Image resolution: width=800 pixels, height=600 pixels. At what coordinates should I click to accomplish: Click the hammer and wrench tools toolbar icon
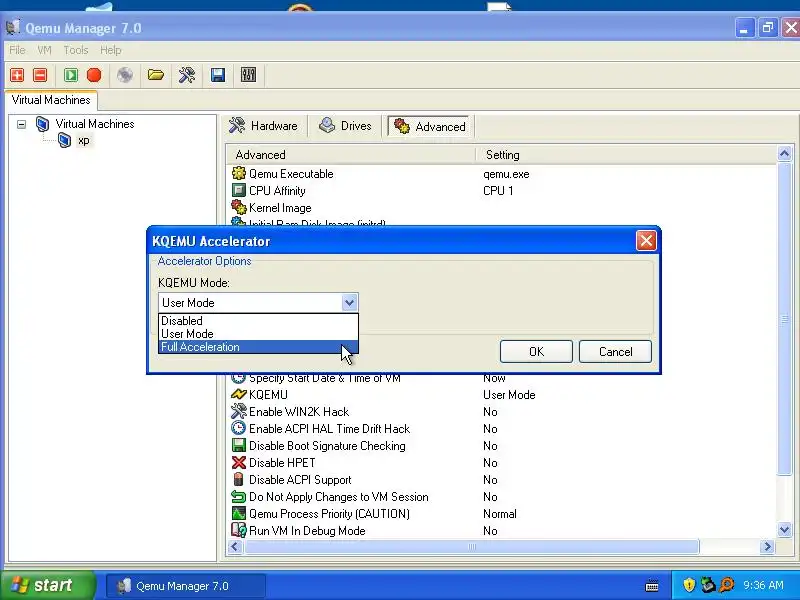pyautogui.click(x=187, y=75)
